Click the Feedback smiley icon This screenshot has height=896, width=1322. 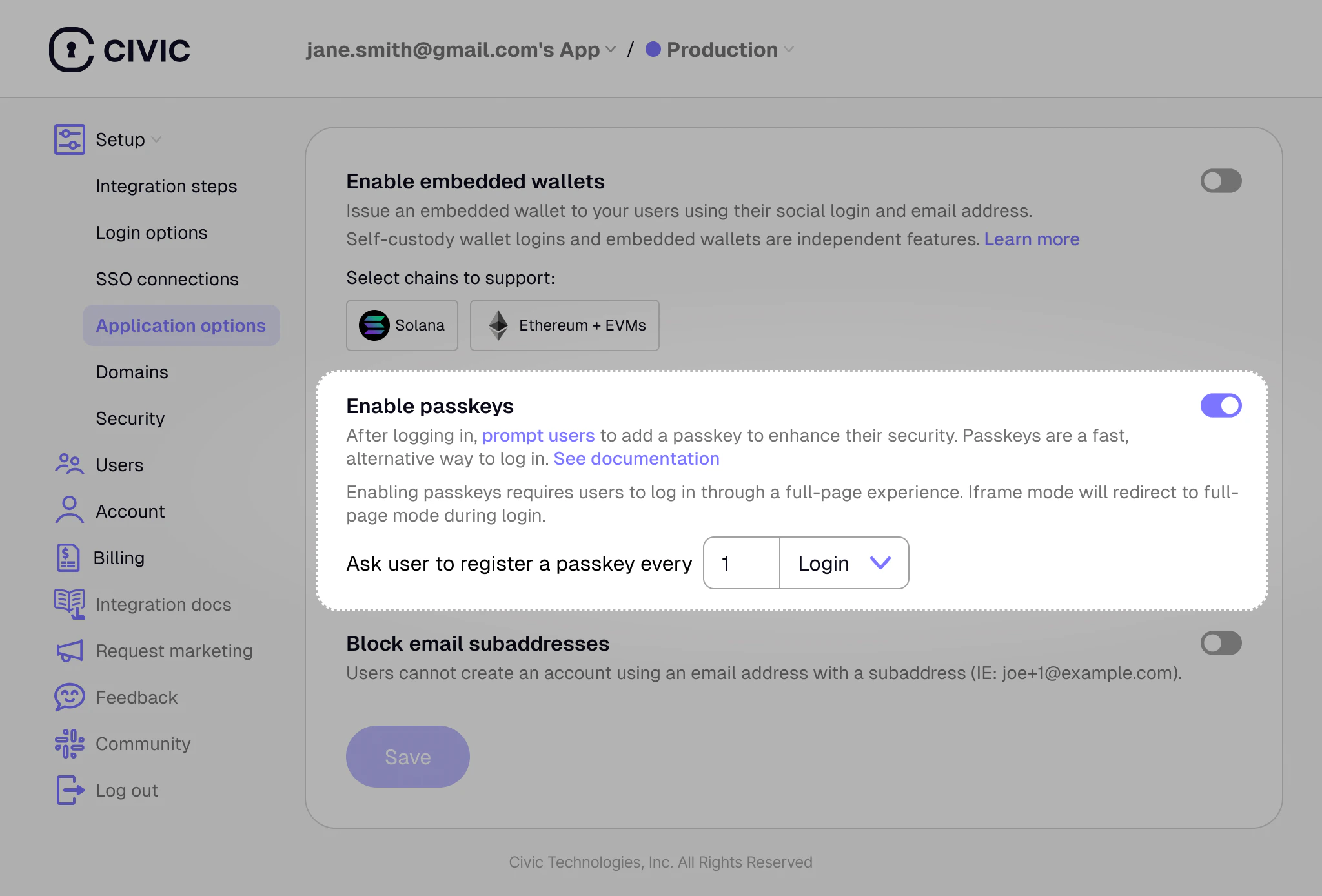click(69, 697)
